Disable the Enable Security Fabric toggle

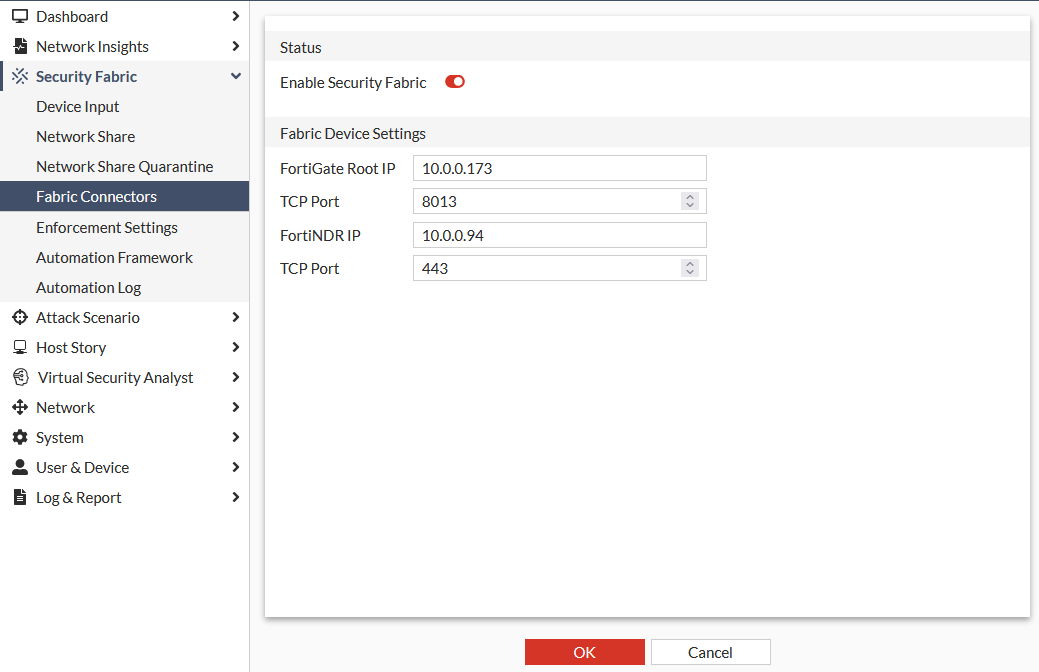tap(454, 82)
